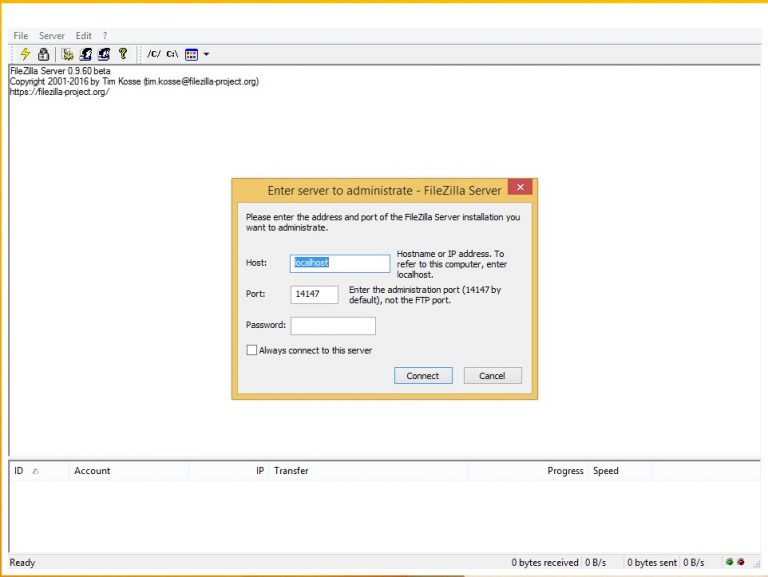Open the Edit menu
Viewport: 768px width, 577px height.
pyautogui.click(x=84, y=36)
